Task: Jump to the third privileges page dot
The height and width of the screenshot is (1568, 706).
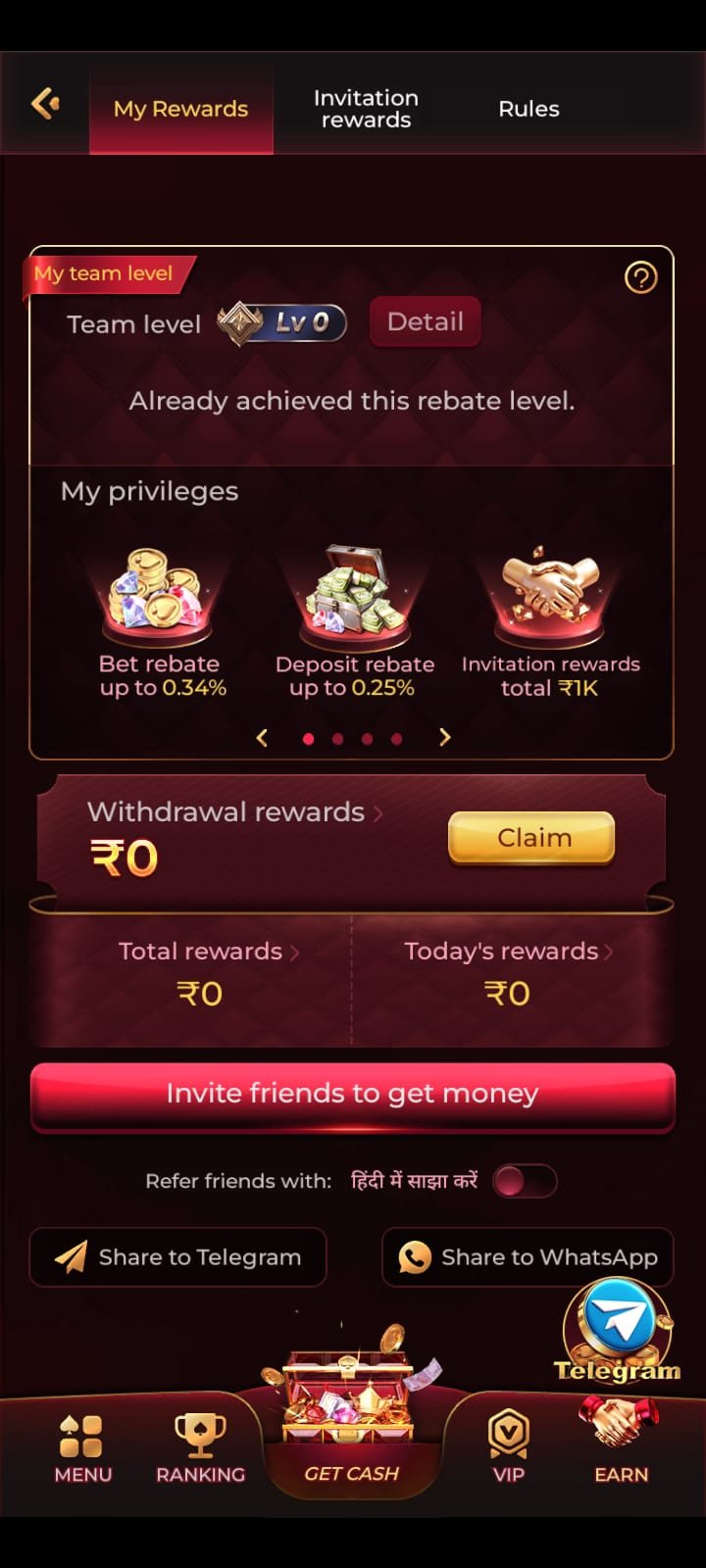Action: pyautogui.click(x=367, y=739)
